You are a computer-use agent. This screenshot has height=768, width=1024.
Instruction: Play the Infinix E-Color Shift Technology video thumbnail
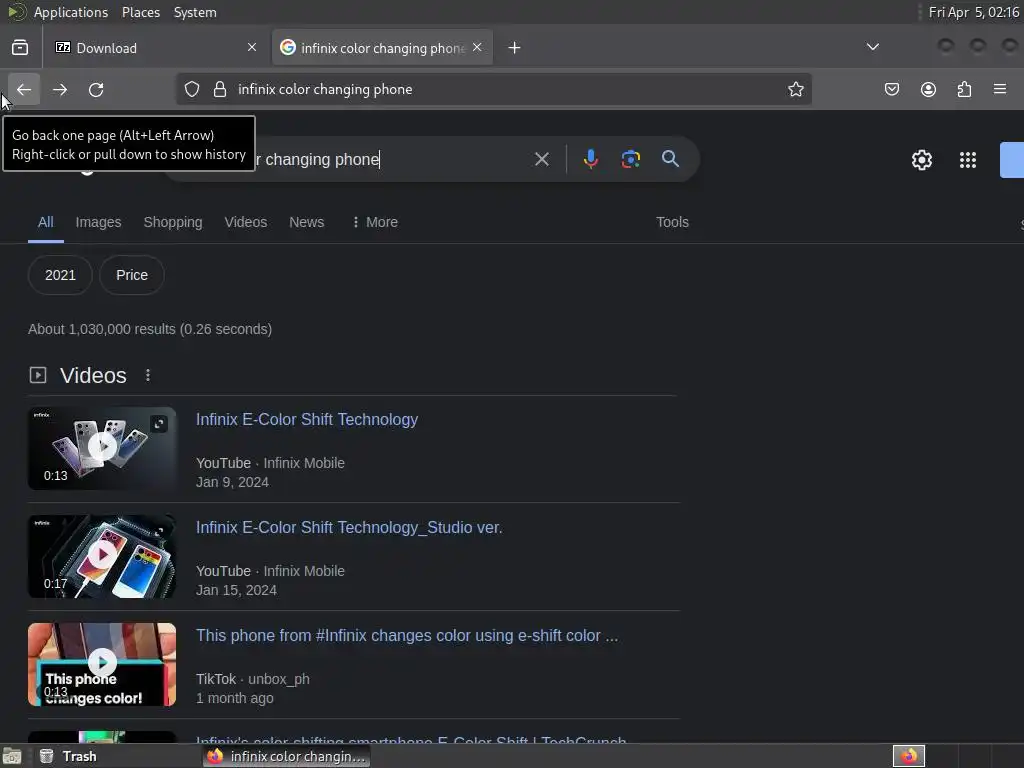pos(102,448)
